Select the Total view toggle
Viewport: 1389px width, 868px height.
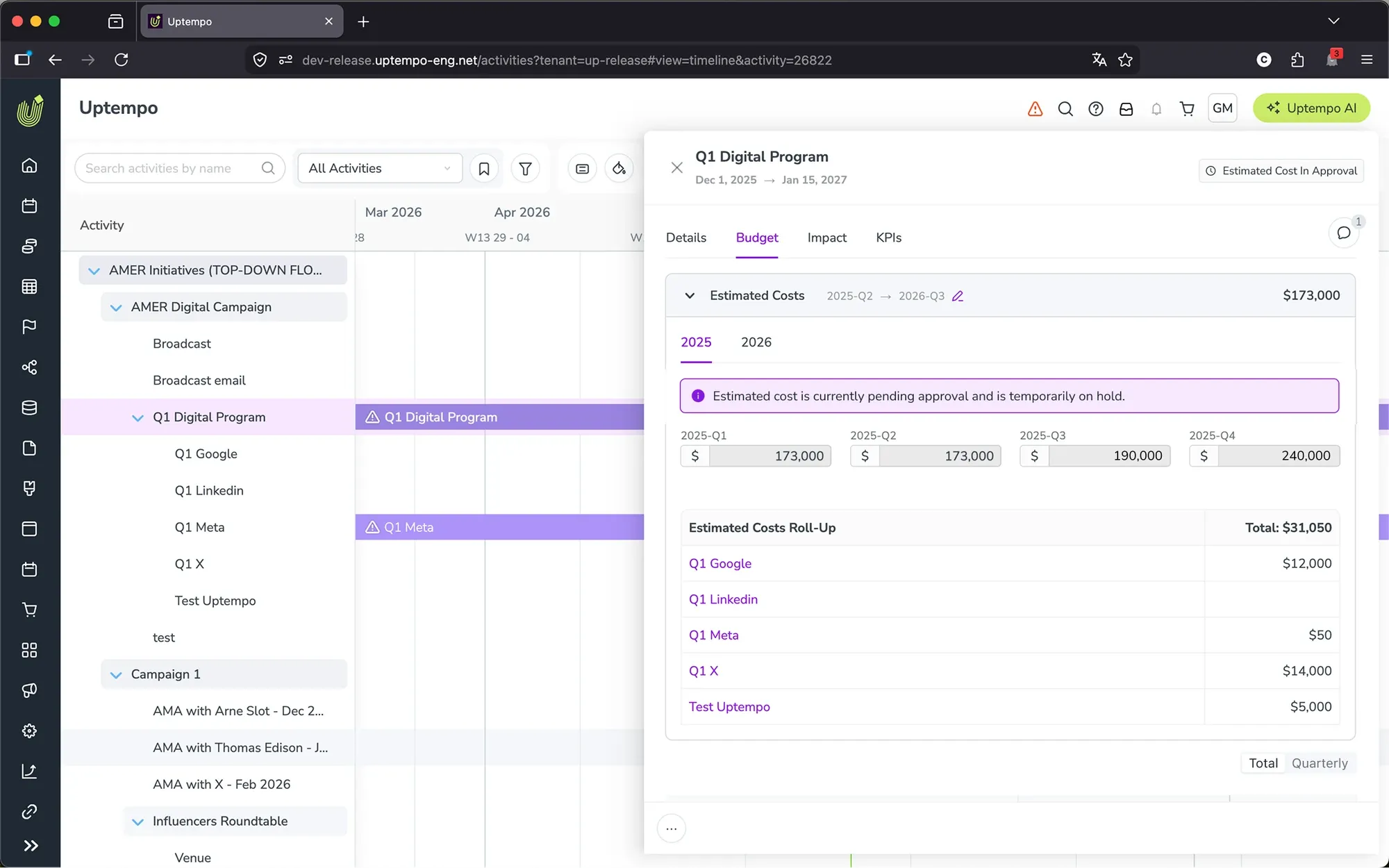click(1263, 763)
